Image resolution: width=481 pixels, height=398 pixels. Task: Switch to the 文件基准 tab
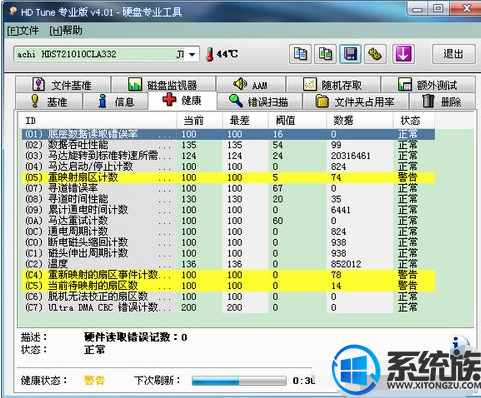(63, 85)
